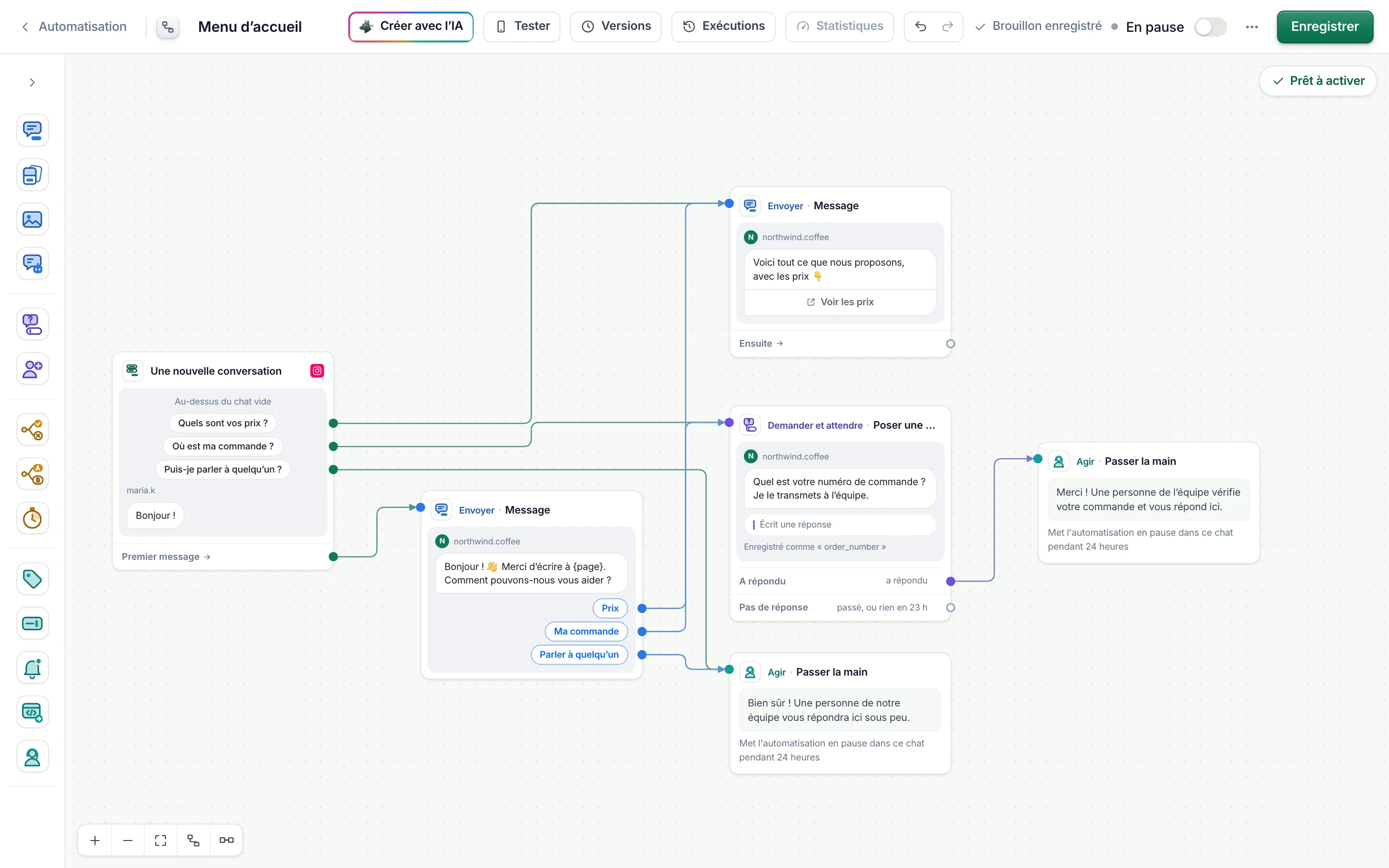Select the A/B split icon in sidebar
Viewport: 1389px width, 868px height.
pos(32,474)
